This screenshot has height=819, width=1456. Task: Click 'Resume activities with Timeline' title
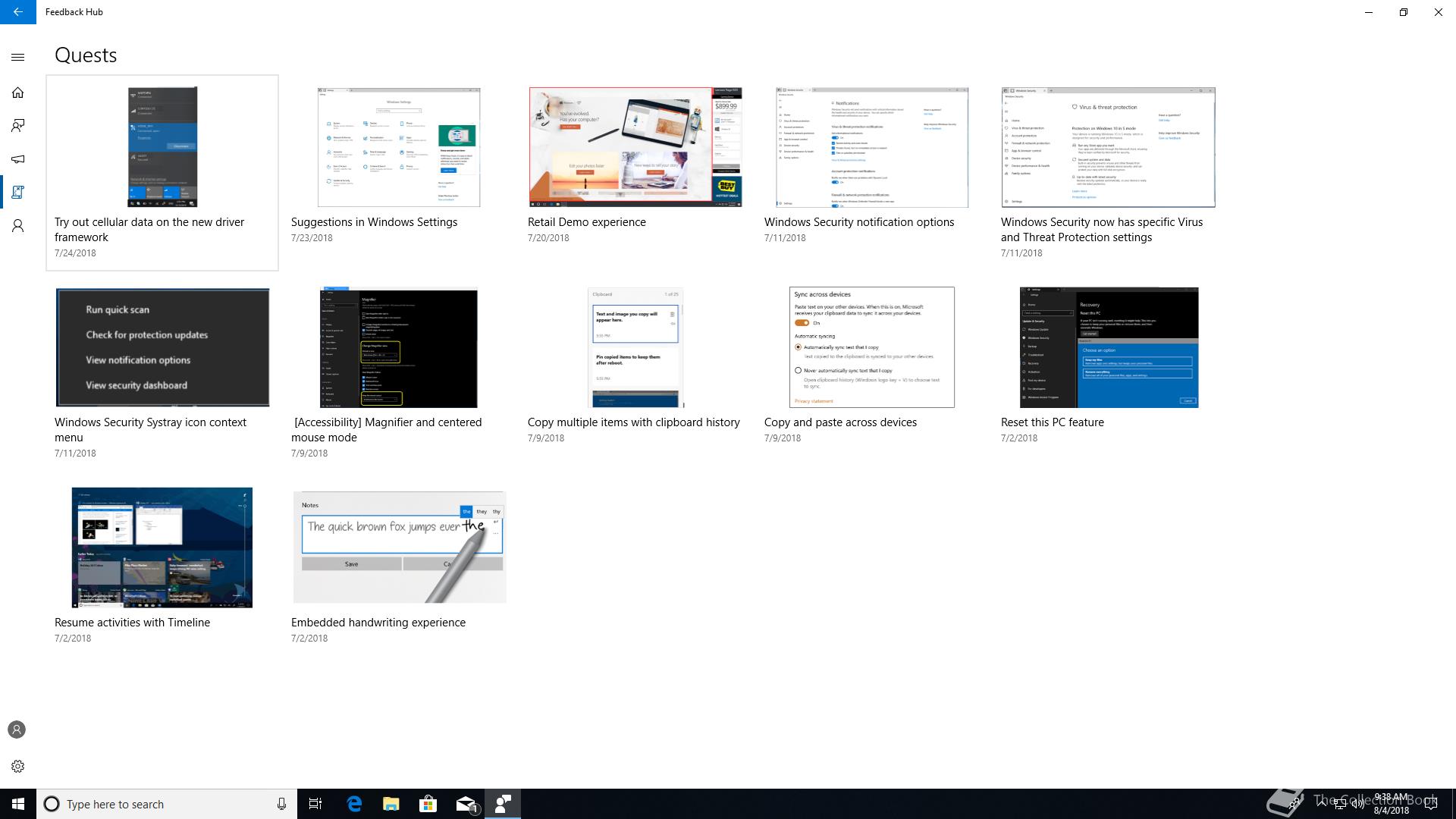(132, 623)
